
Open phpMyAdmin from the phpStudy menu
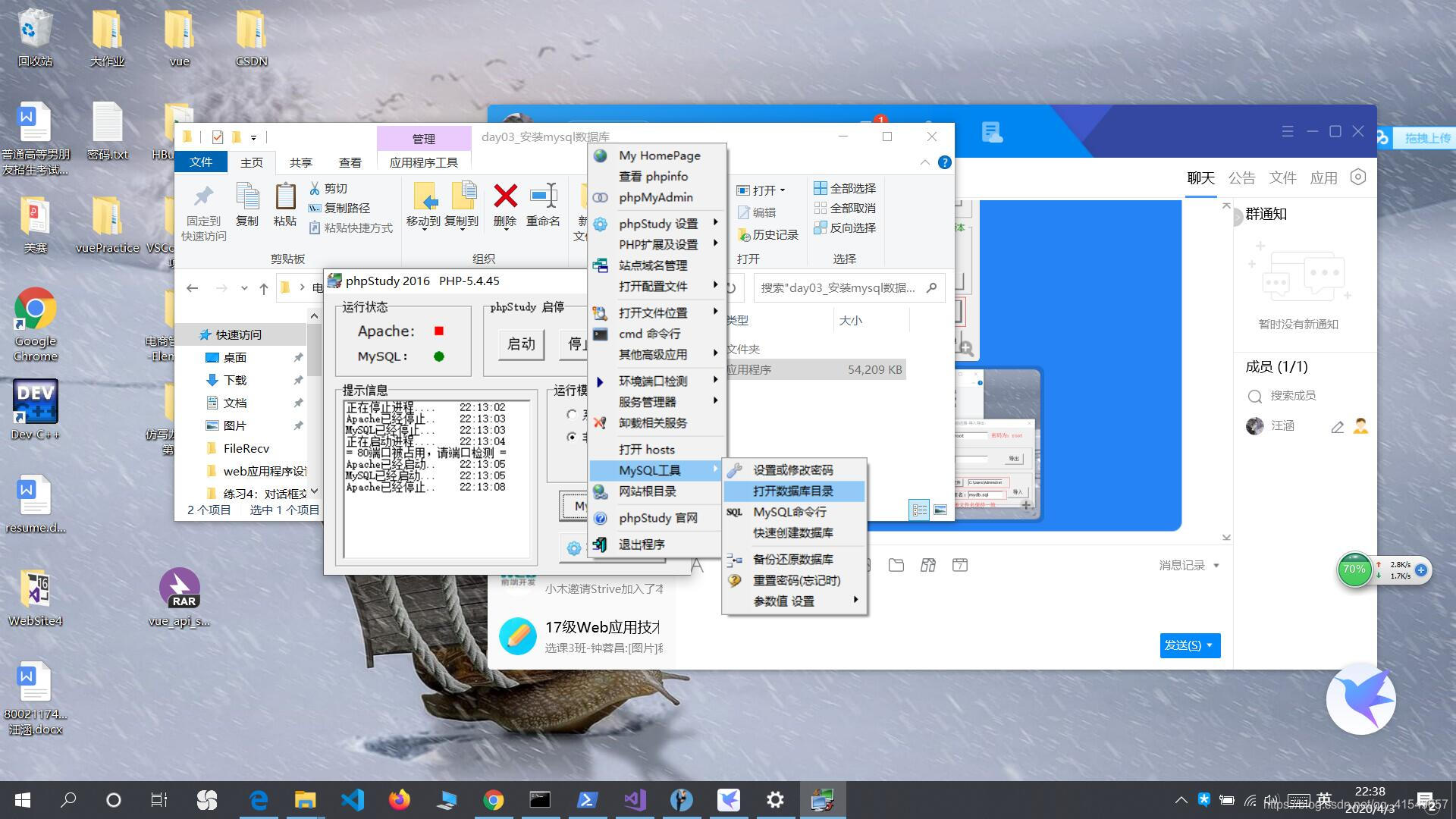pyautogui.click(x=655, y=197)
